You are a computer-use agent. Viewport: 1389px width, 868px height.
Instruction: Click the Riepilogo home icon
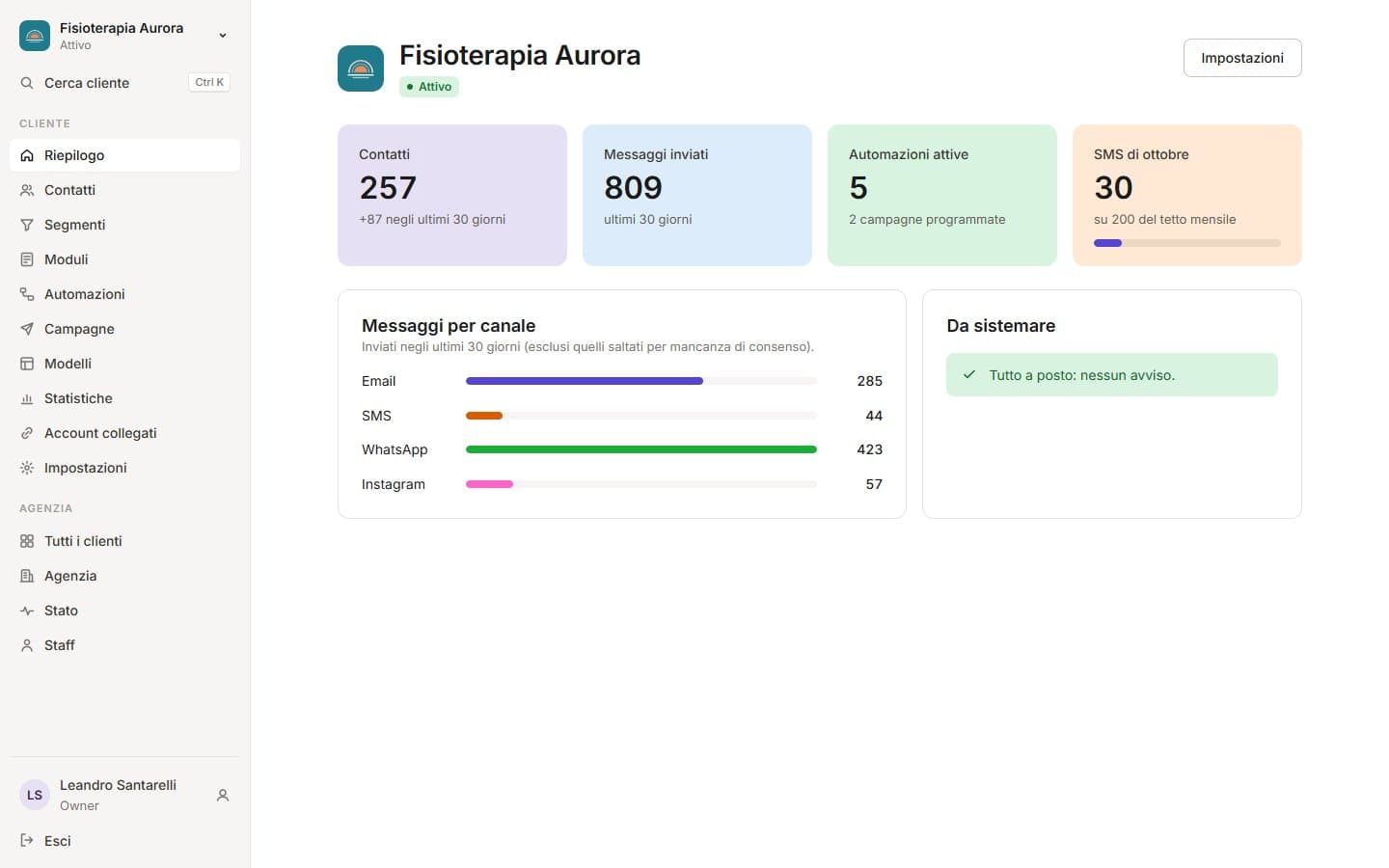tap(27, 155)
